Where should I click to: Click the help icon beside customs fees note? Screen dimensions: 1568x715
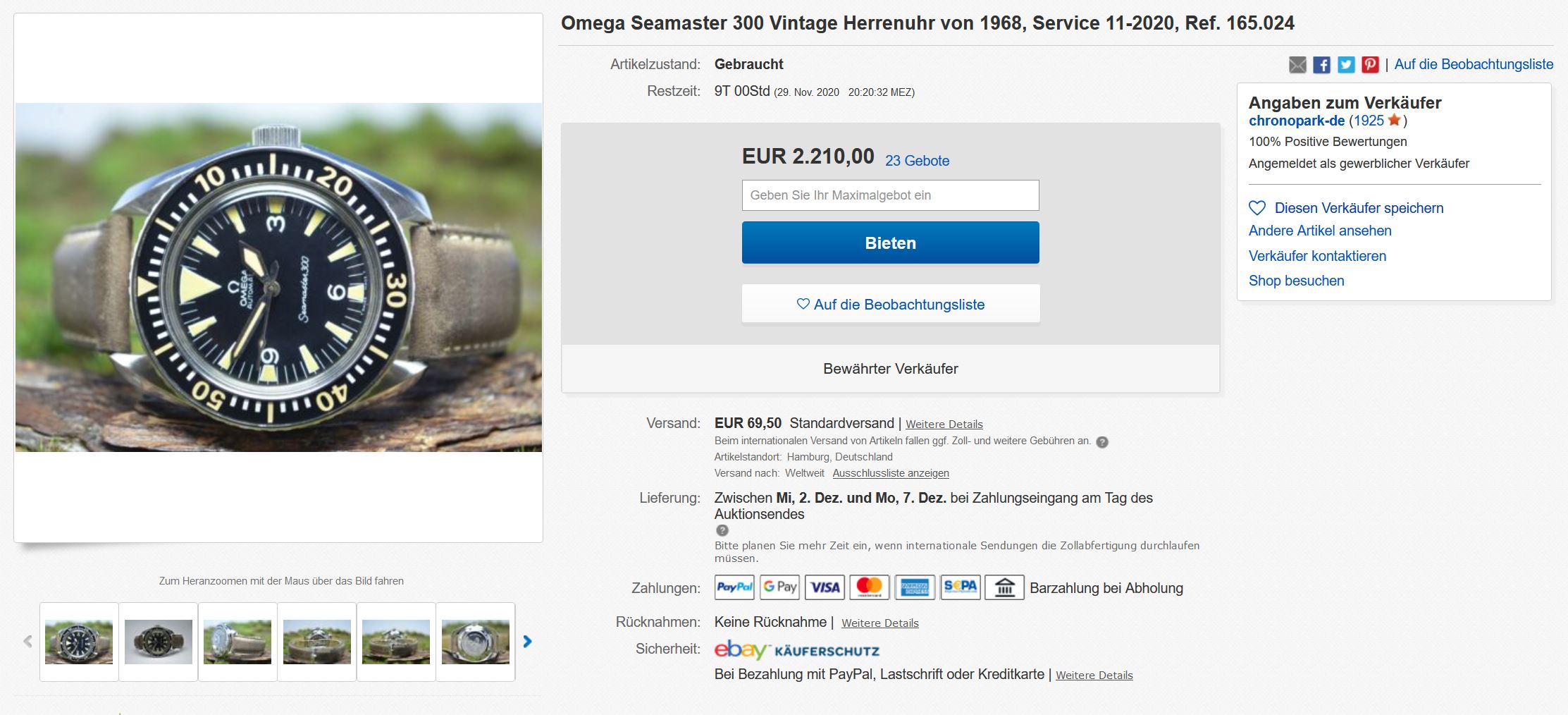pyautogui.click(x=1102, y=442)
